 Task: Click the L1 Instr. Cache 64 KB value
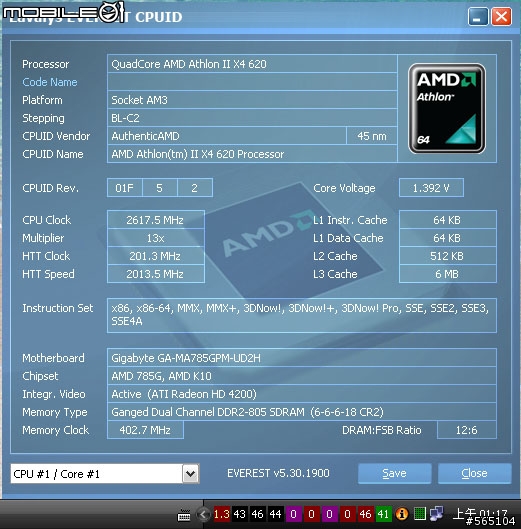click(447, 220)
